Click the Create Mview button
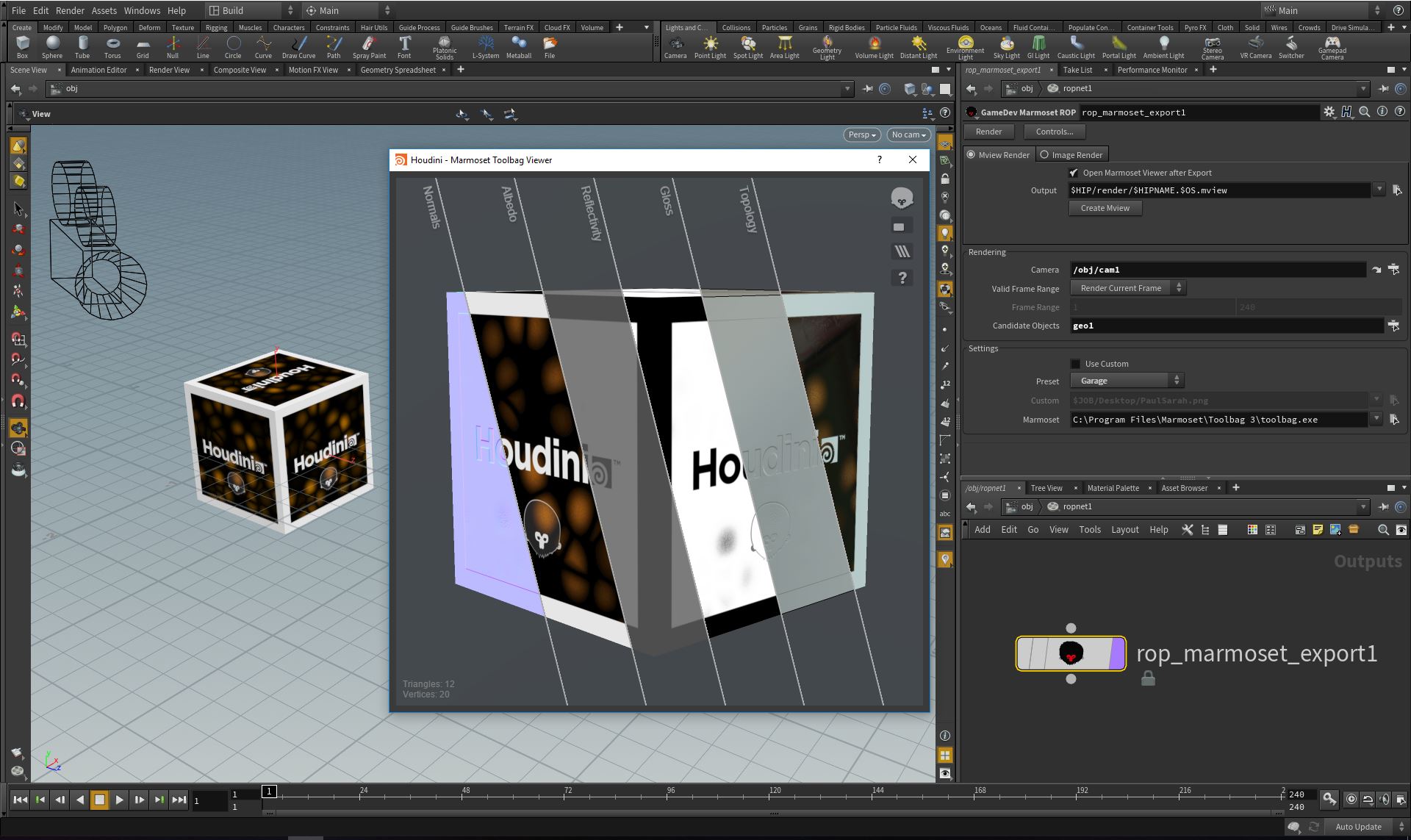The height and width of the screenshot is (840, 1411). pos(1105,208)
